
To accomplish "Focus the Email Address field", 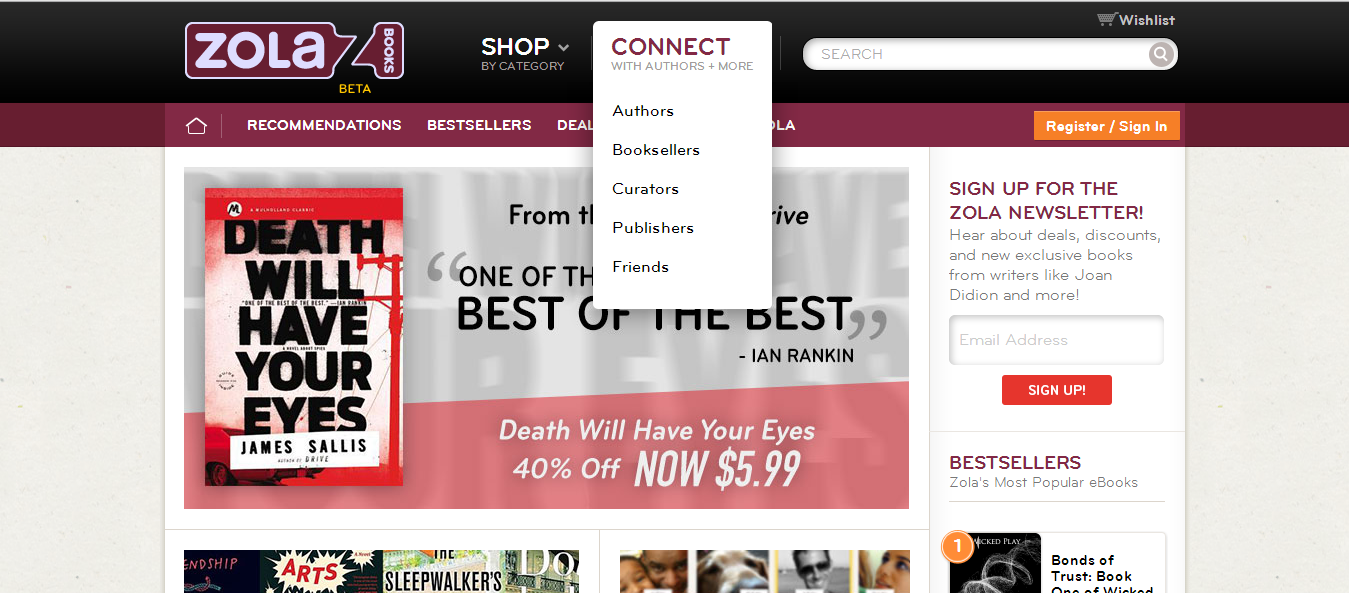I will tap(1056, 340).
